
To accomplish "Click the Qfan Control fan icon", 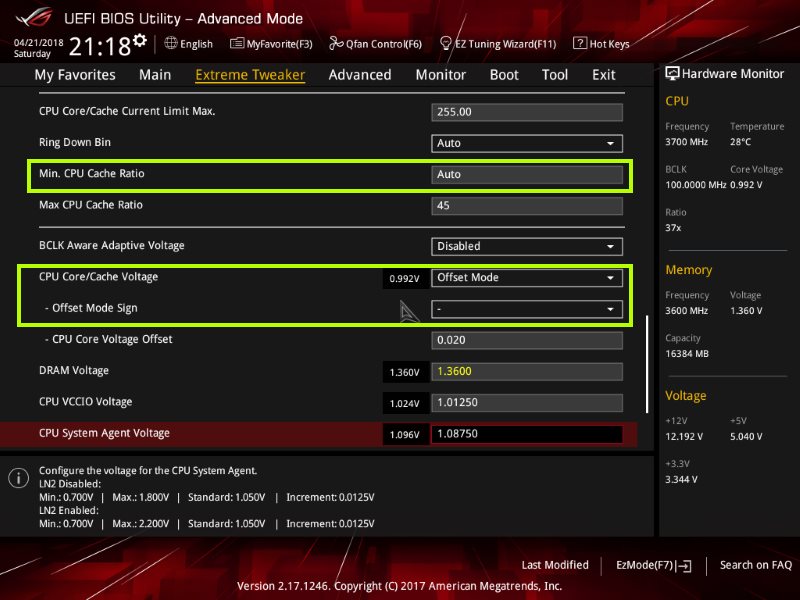I will click(336, 43).
